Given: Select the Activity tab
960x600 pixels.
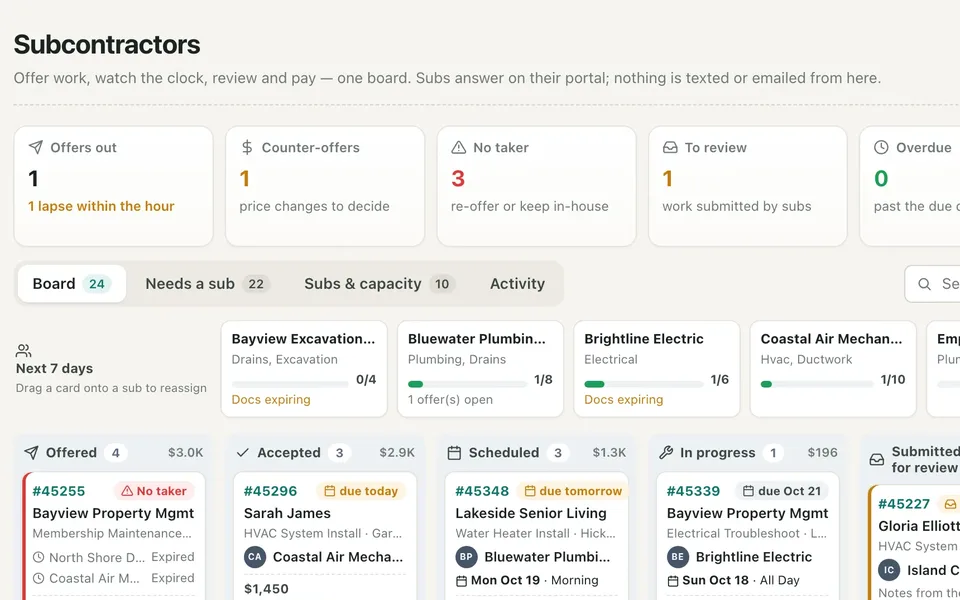Looking at the screenshot, I should [517, 283].
